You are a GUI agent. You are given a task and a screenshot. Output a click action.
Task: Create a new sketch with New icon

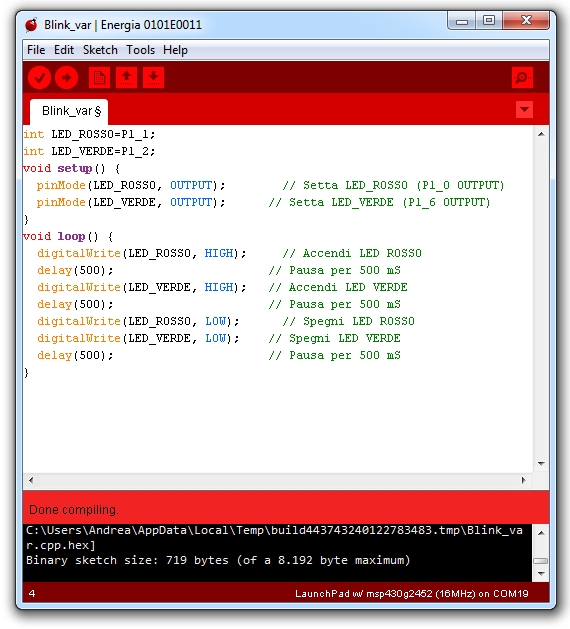tap(99, 77)
